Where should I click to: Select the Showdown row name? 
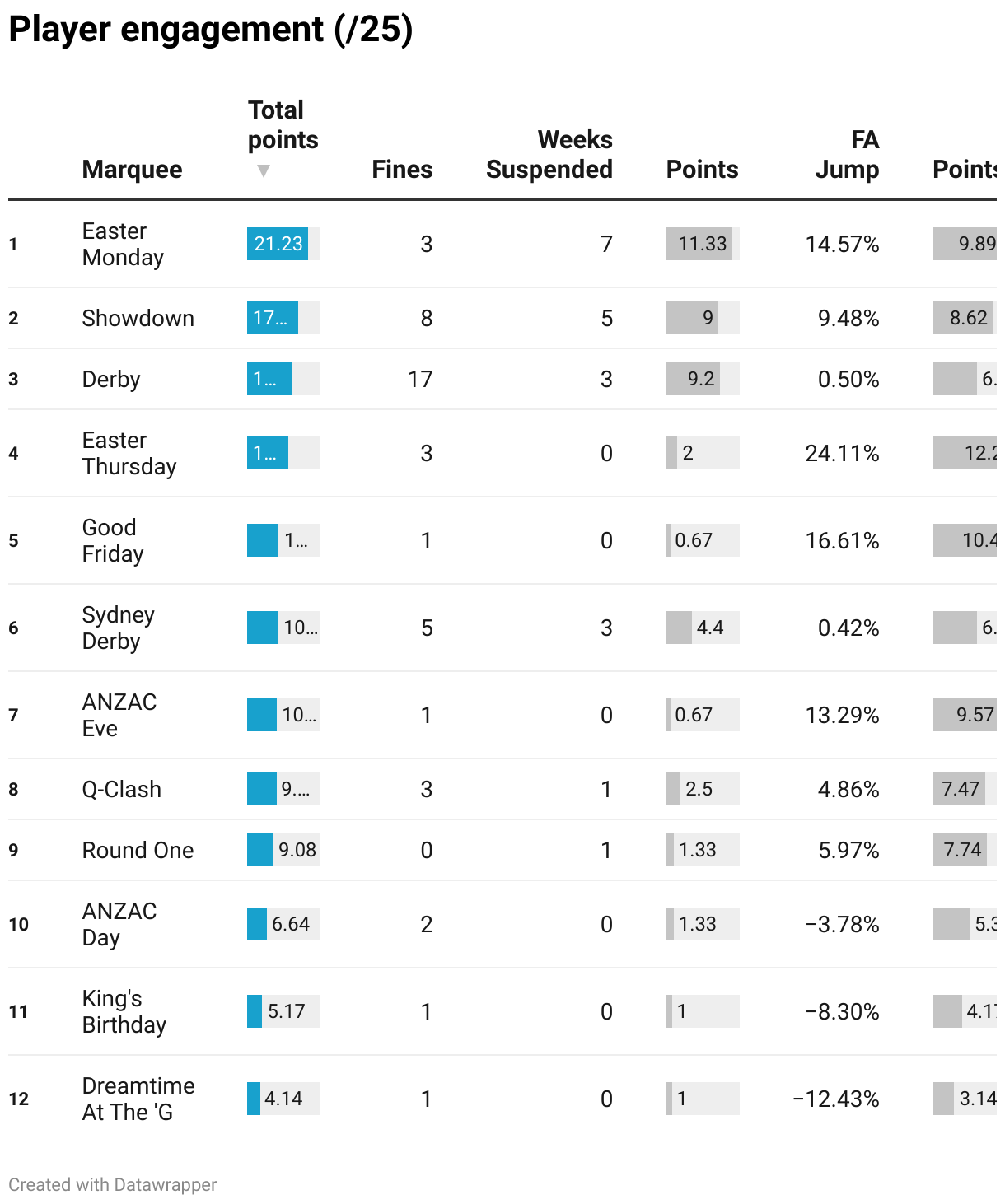tap(138, 318)
